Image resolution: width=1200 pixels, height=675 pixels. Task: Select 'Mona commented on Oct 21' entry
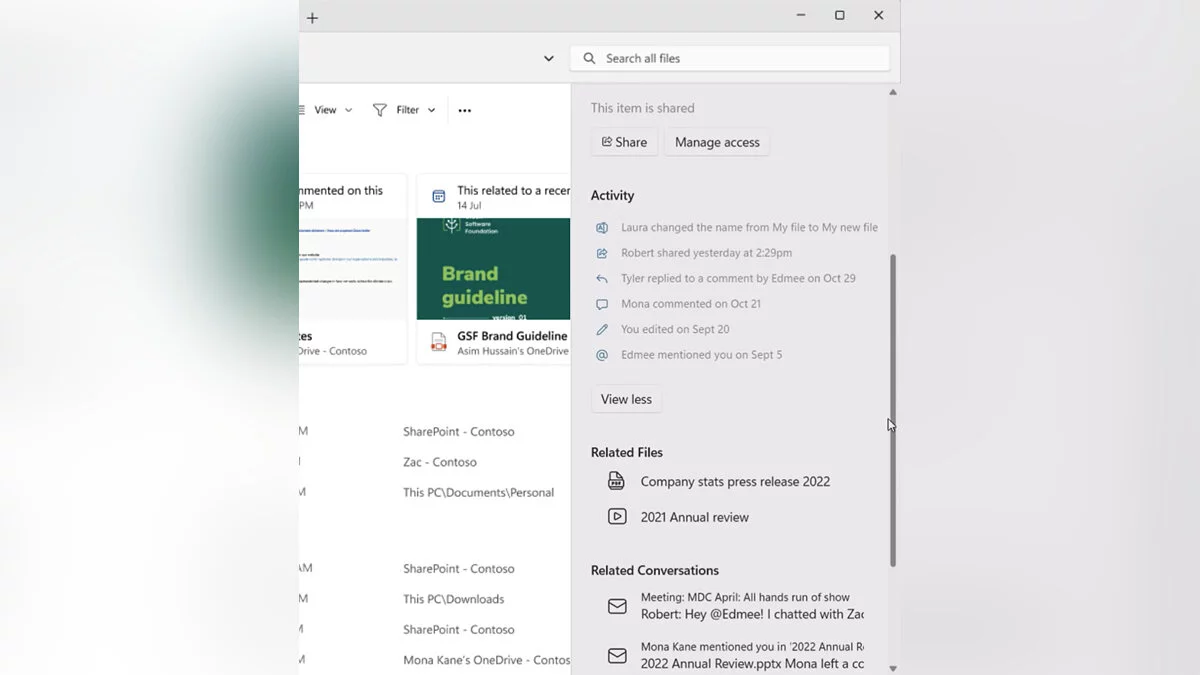(691, 304)
